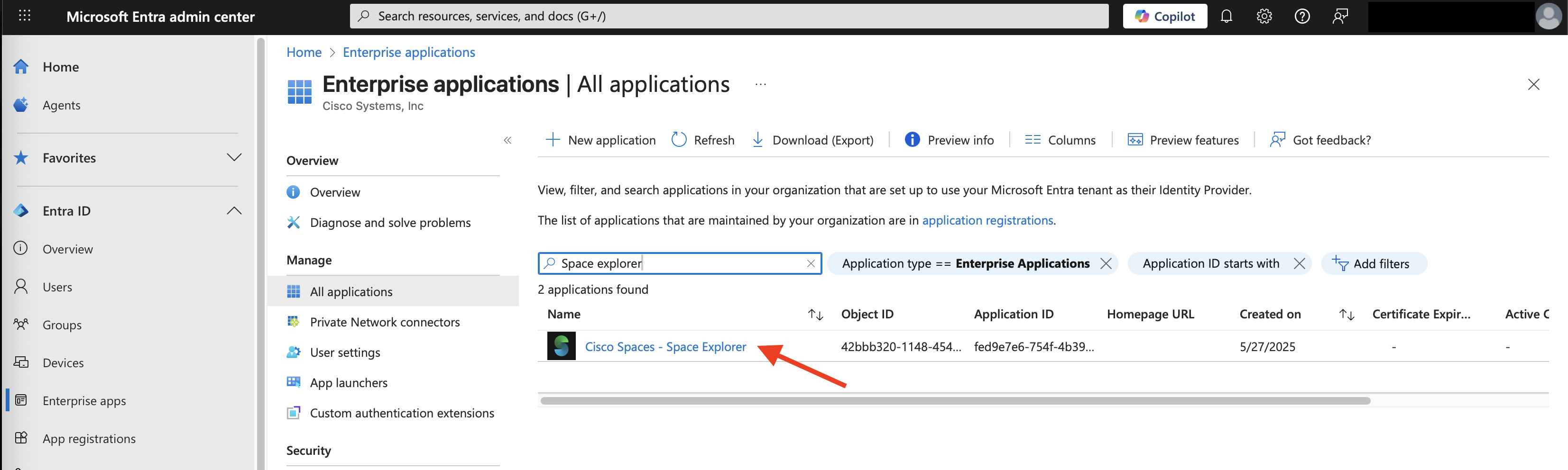Open the help menu

(1302, 16)
